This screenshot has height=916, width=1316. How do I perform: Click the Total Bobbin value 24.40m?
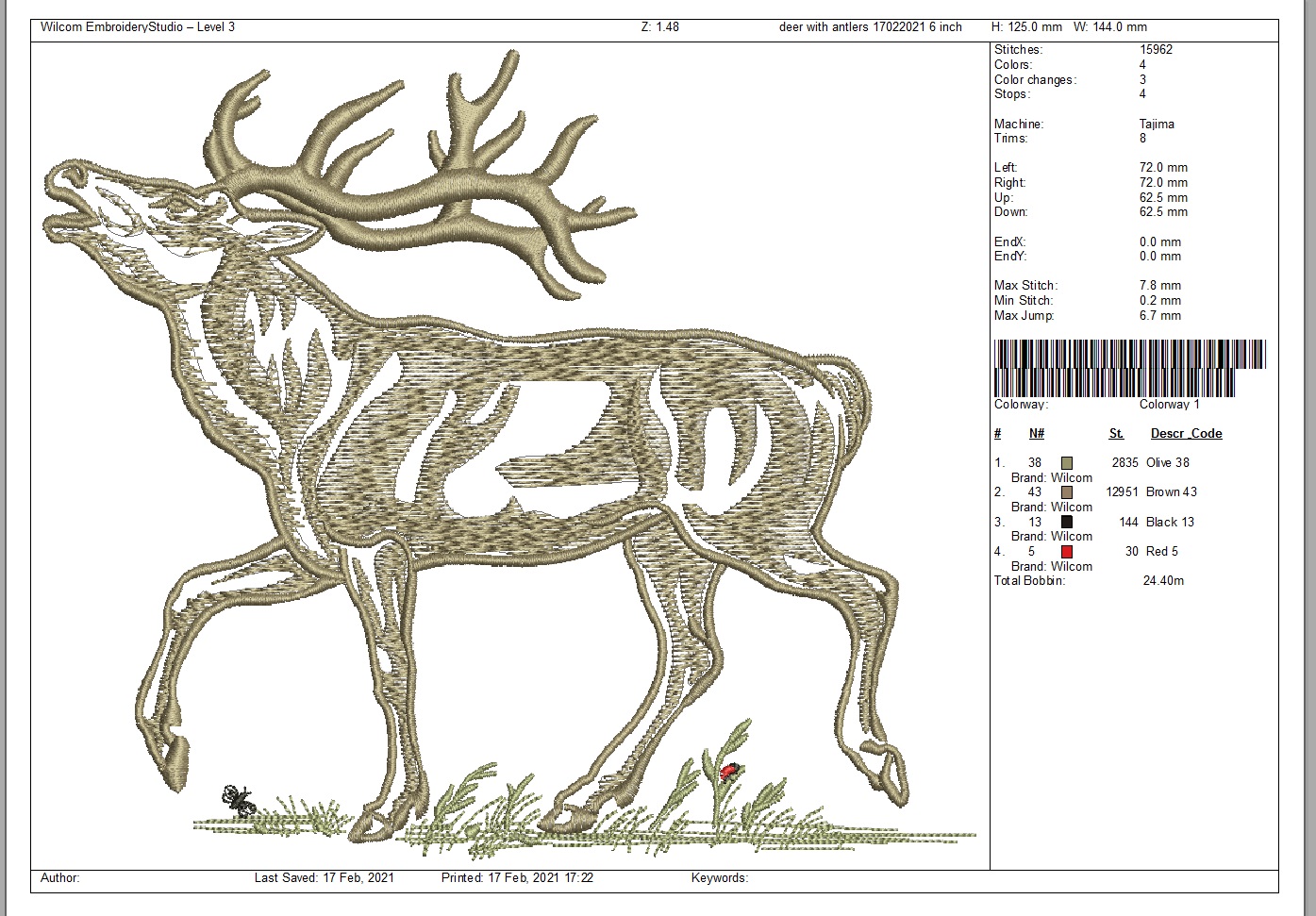tap(1162, 581)
